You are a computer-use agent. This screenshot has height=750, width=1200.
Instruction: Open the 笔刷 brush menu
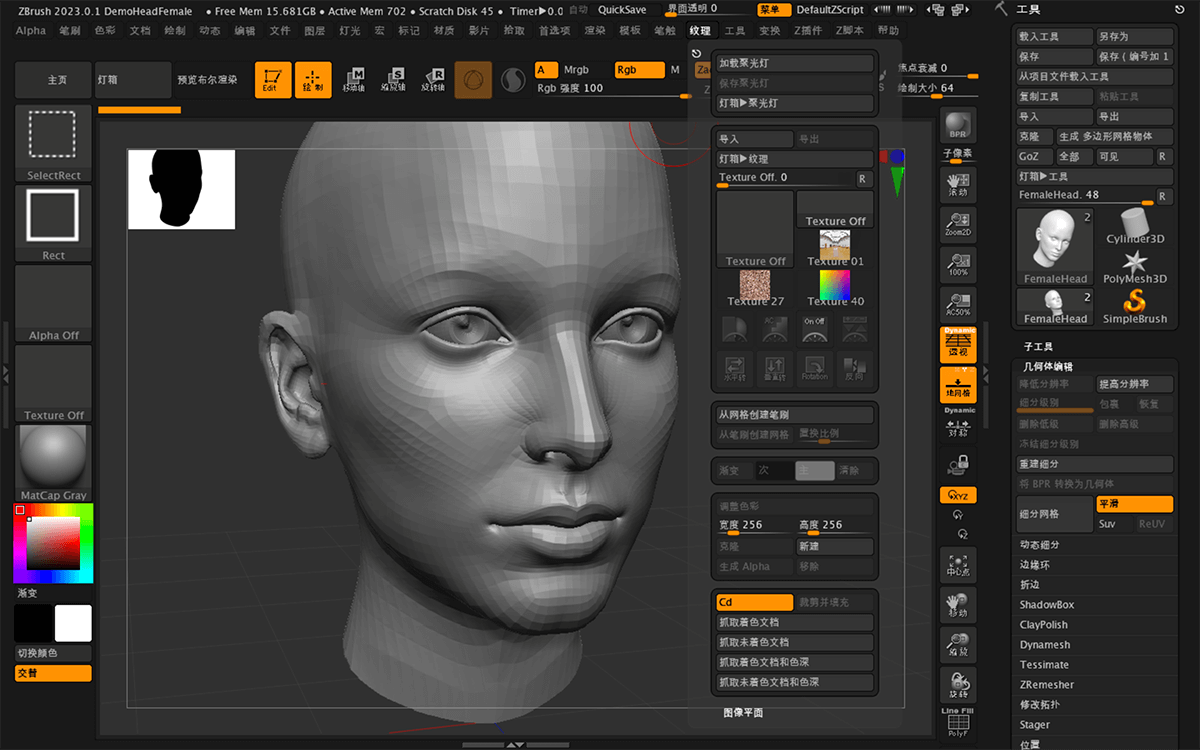coord(70,31)
